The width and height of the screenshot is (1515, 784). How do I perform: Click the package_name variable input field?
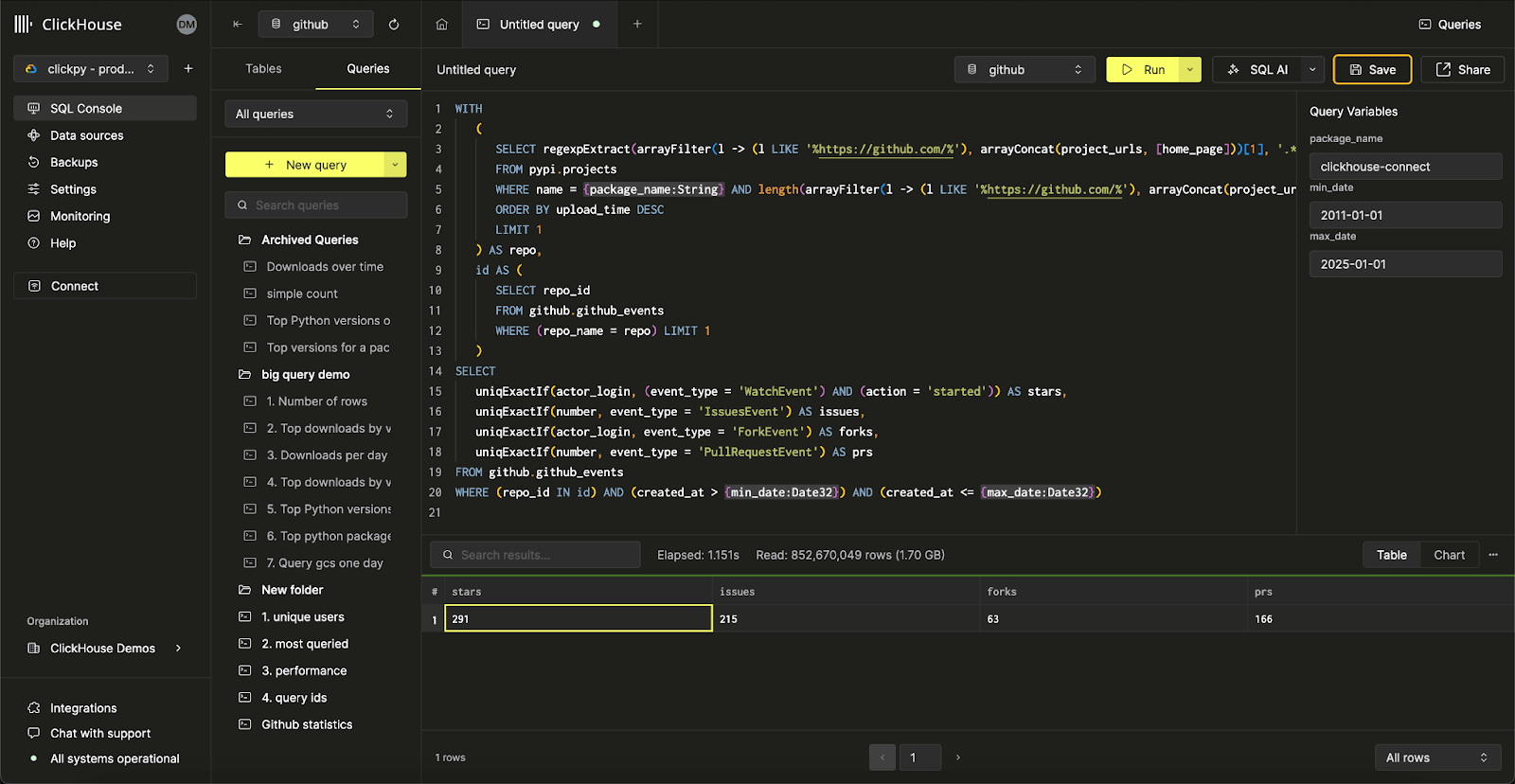tap(1404, 167)
